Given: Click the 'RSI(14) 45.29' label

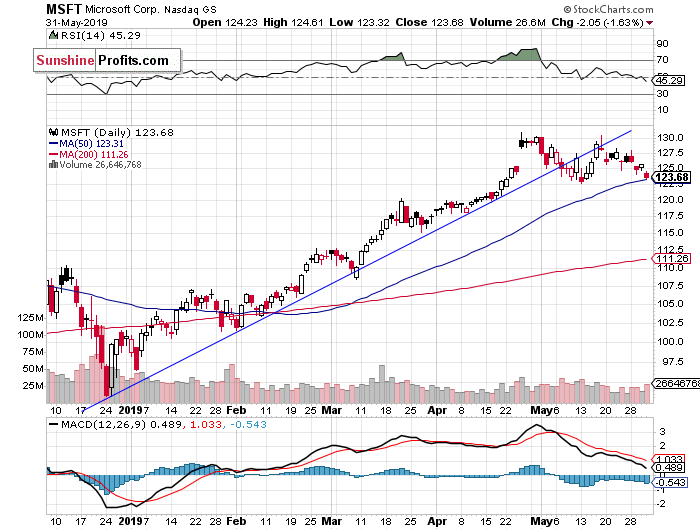Looking at the screenshot, I should point(100,35).
